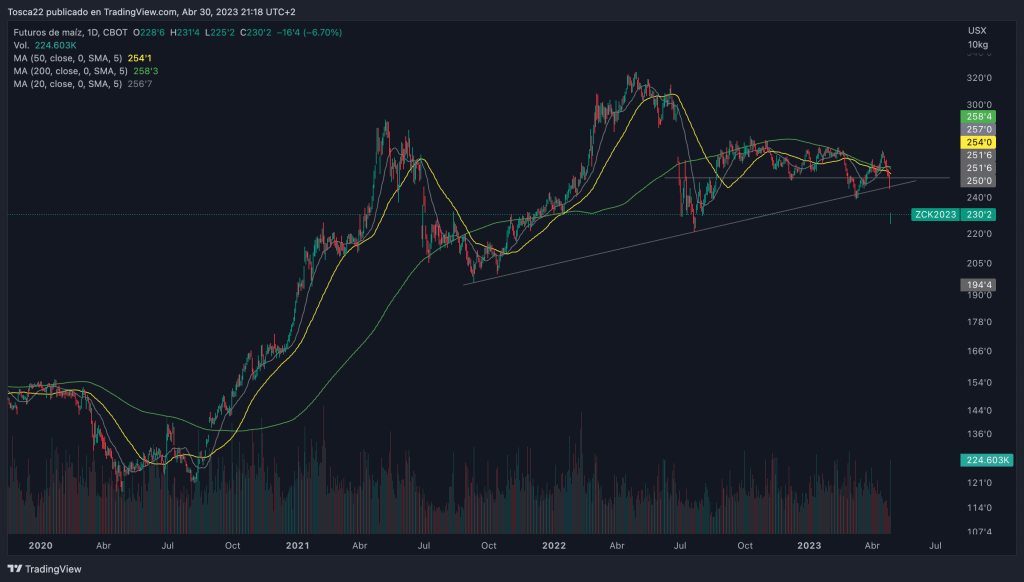This screenshot has height=582, width=1024.
Task: Click the TradingView text in footer
Action: pos(52,570)
